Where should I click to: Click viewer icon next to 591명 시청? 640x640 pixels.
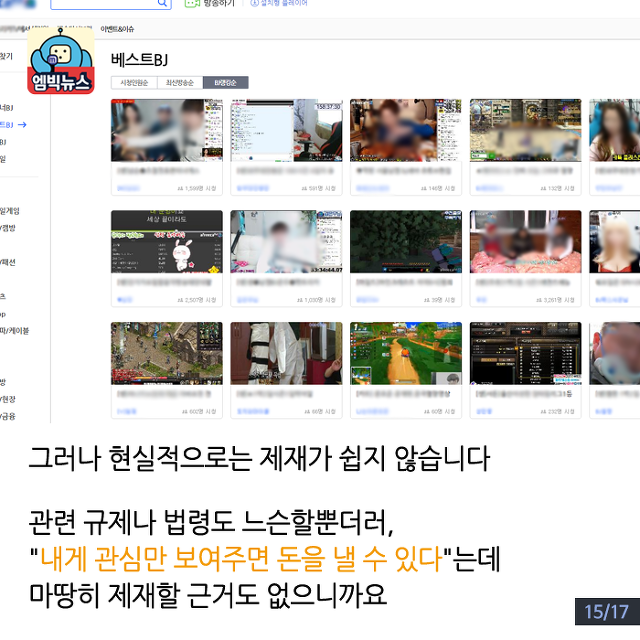point(304,189)
